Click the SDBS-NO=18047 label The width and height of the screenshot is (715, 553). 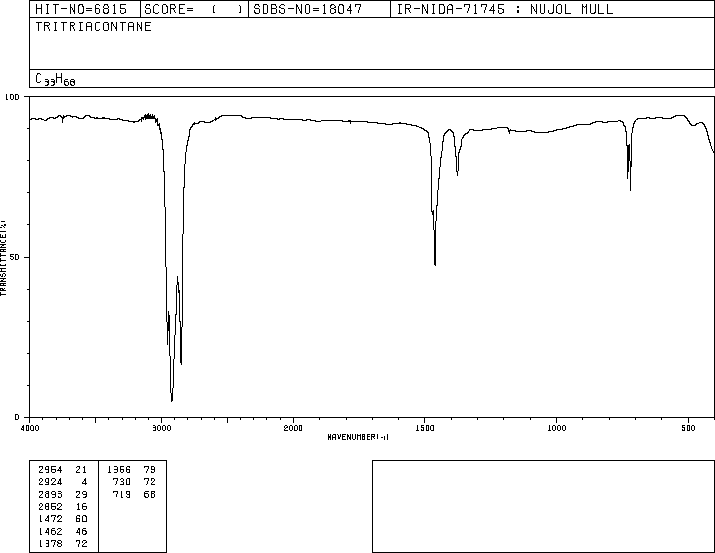(x=307, y=9)
